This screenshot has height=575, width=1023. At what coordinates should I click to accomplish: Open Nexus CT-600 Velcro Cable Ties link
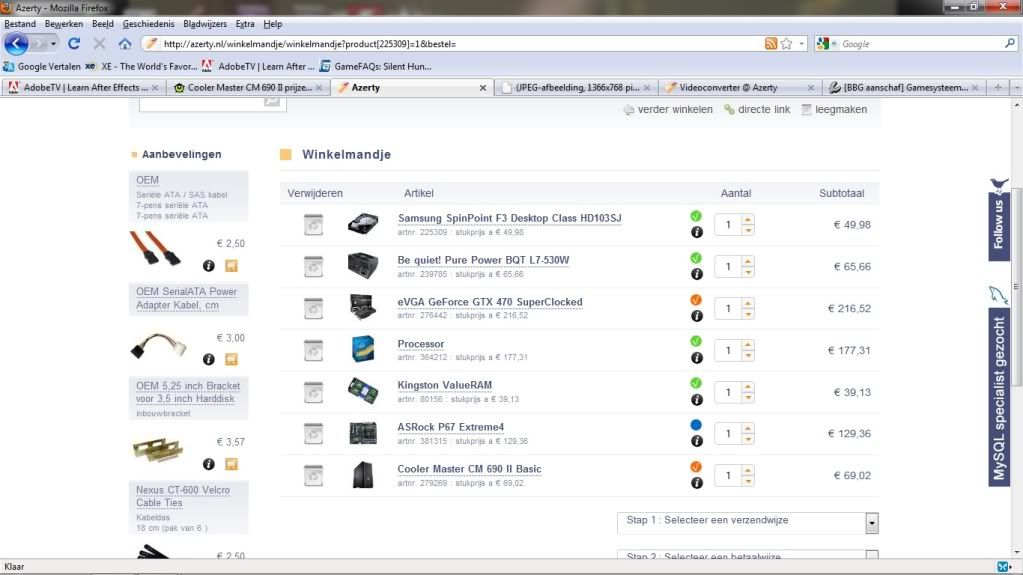coord(183,497)
